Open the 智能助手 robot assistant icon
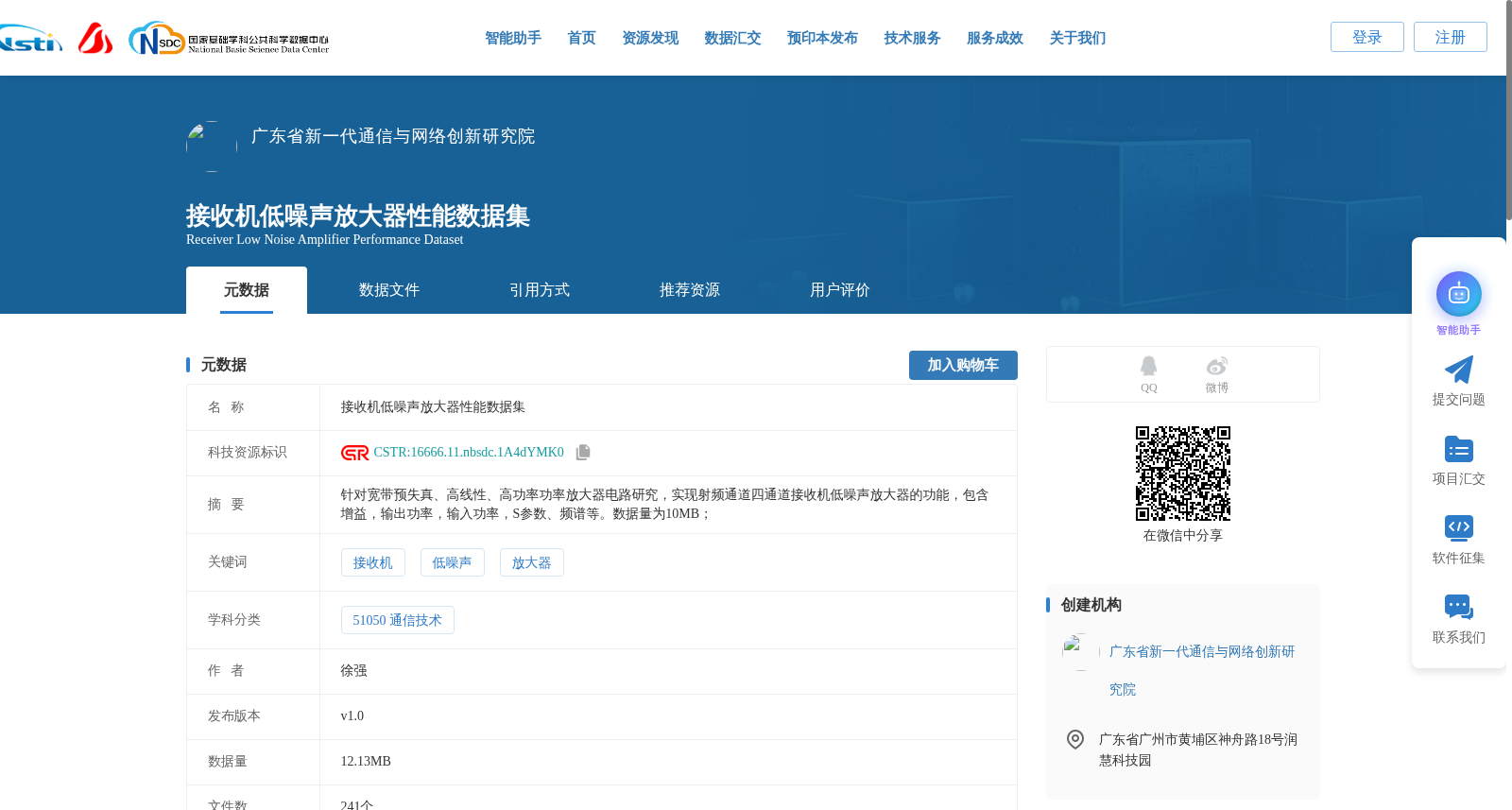 [x=1458, y=295]
